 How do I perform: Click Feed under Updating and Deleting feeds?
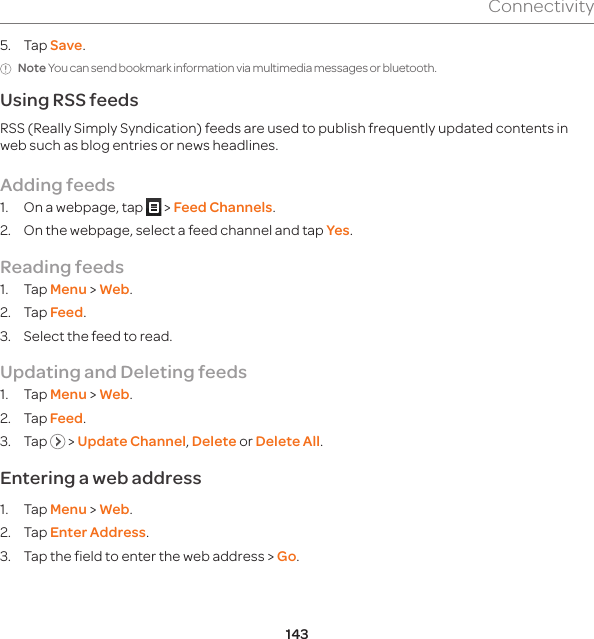66,419
